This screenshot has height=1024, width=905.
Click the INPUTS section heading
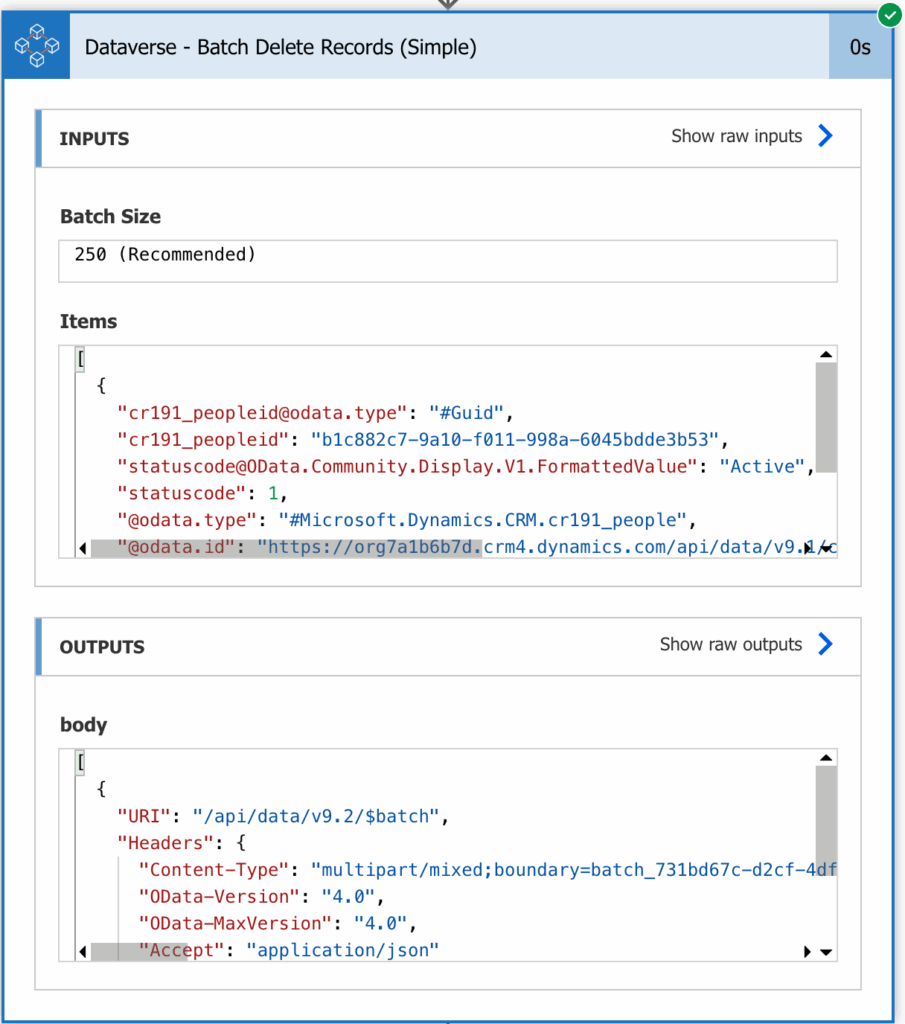pos(95,138)
